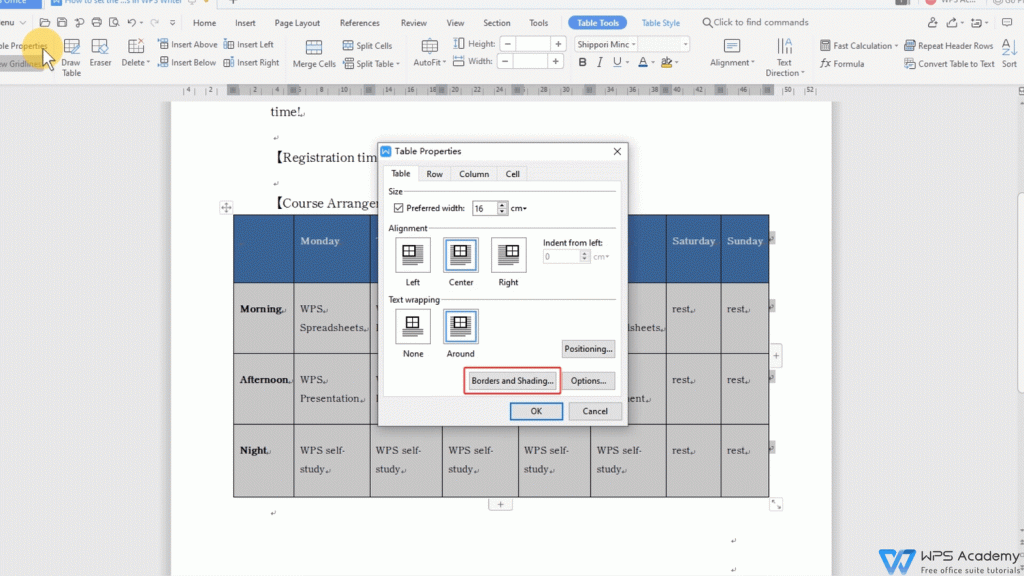Click the add row plus below table
This screenshot has width=1024, height=576.
coord(500,505)
